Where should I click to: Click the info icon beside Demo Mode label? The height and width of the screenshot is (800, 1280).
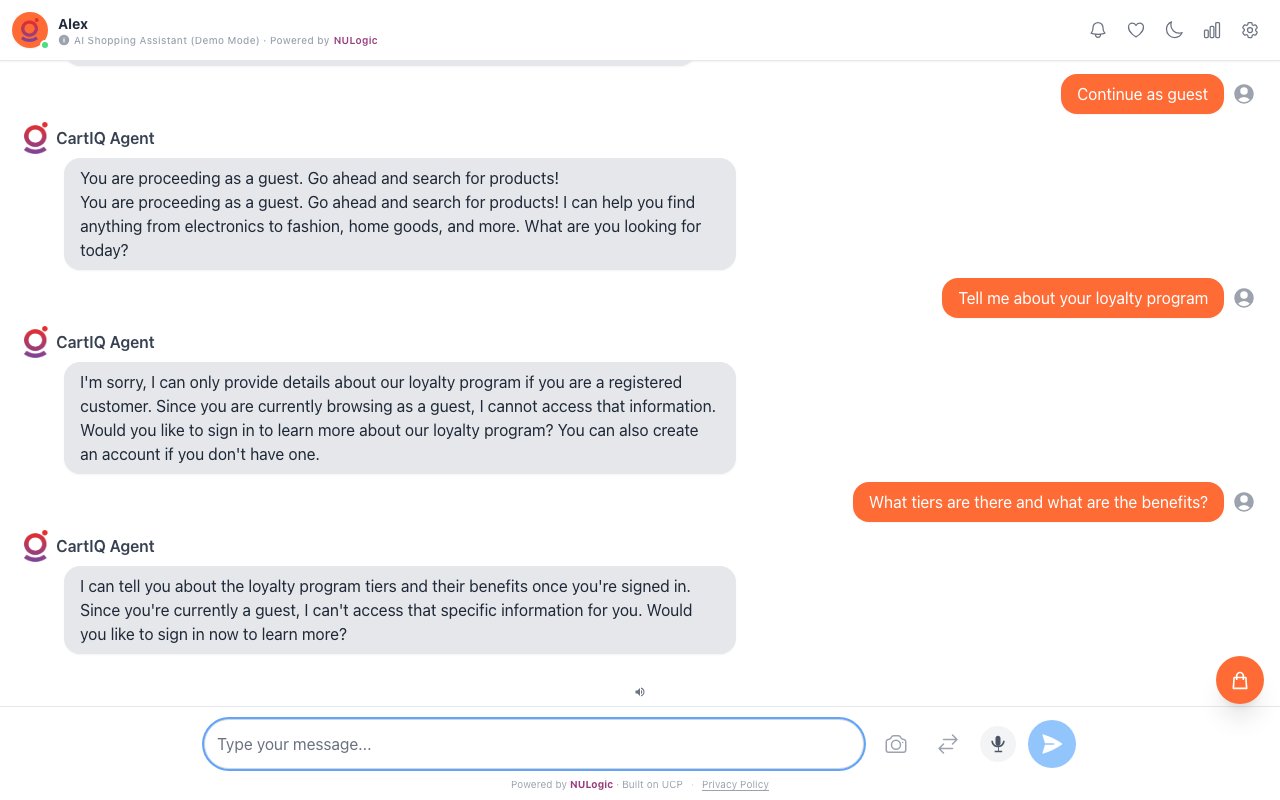click(65, 41)
